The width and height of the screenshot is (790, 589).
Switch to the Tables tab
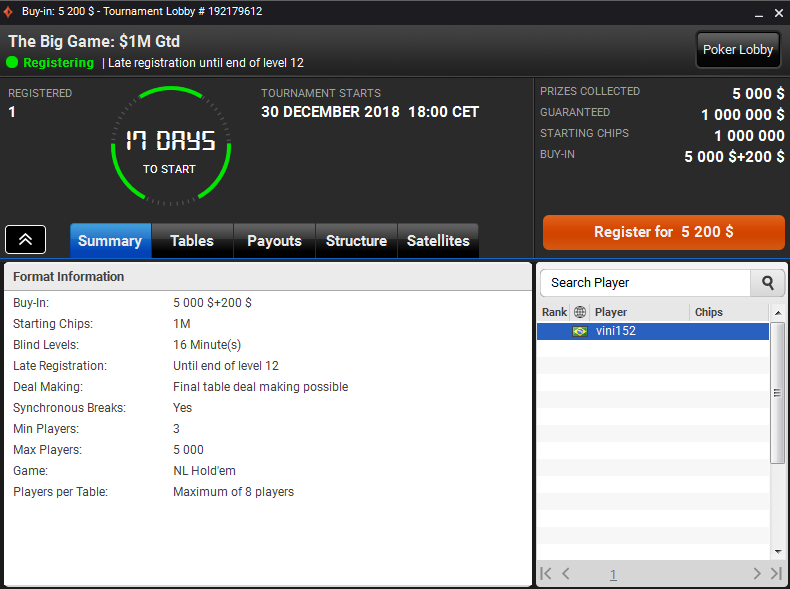point(192,241)
